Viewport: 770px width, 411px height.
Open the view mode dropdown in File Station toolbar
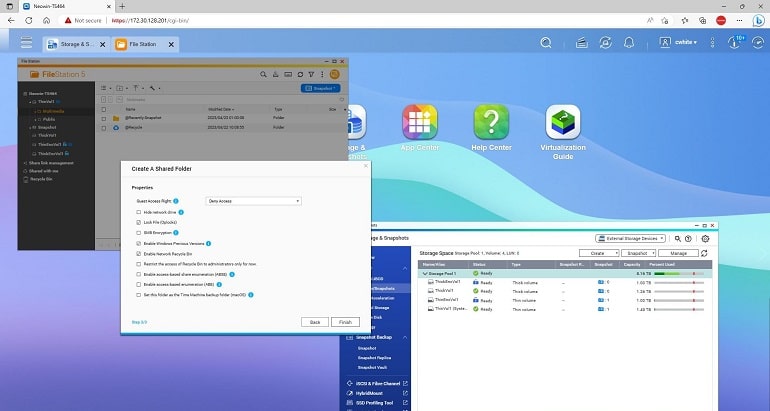[x=106, y=88]
